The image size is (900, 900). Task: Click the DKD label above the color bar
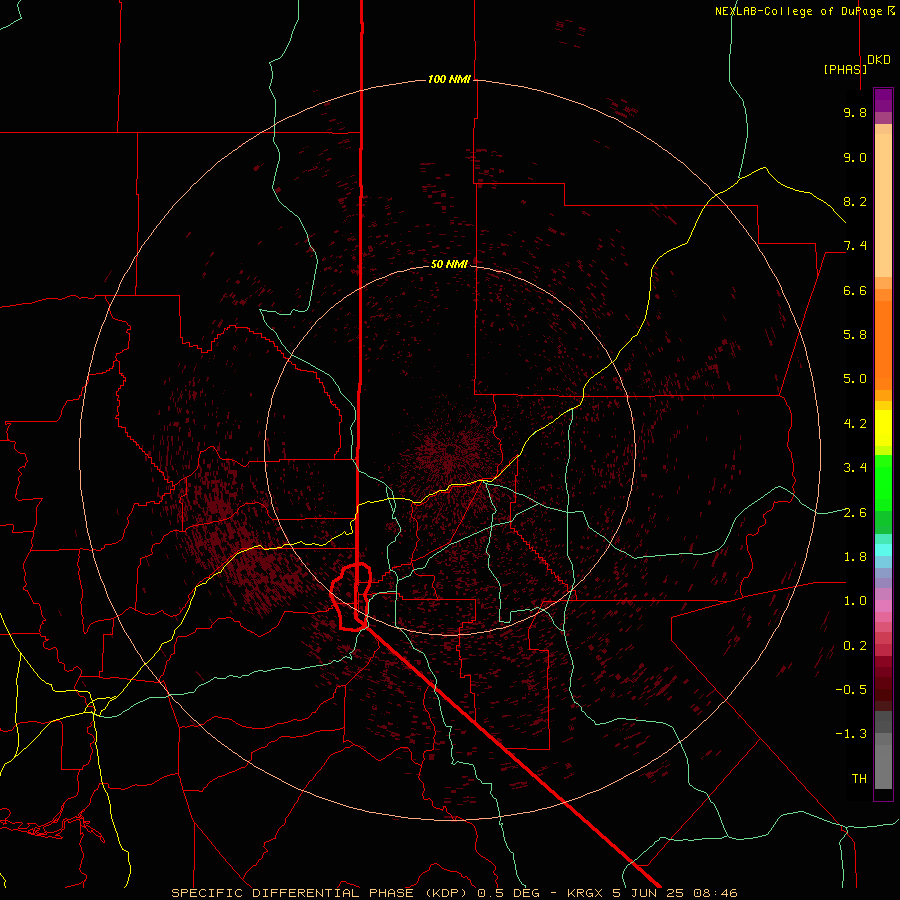(879, 60)
